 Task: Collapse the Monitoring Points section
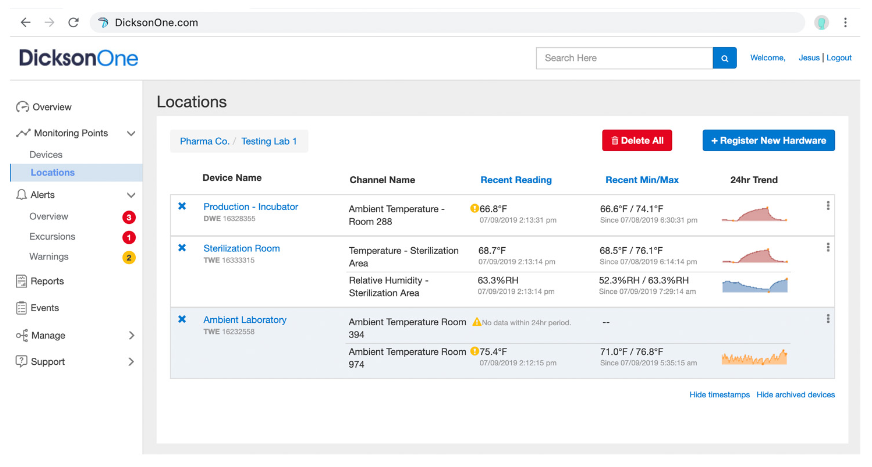[130, 133]
